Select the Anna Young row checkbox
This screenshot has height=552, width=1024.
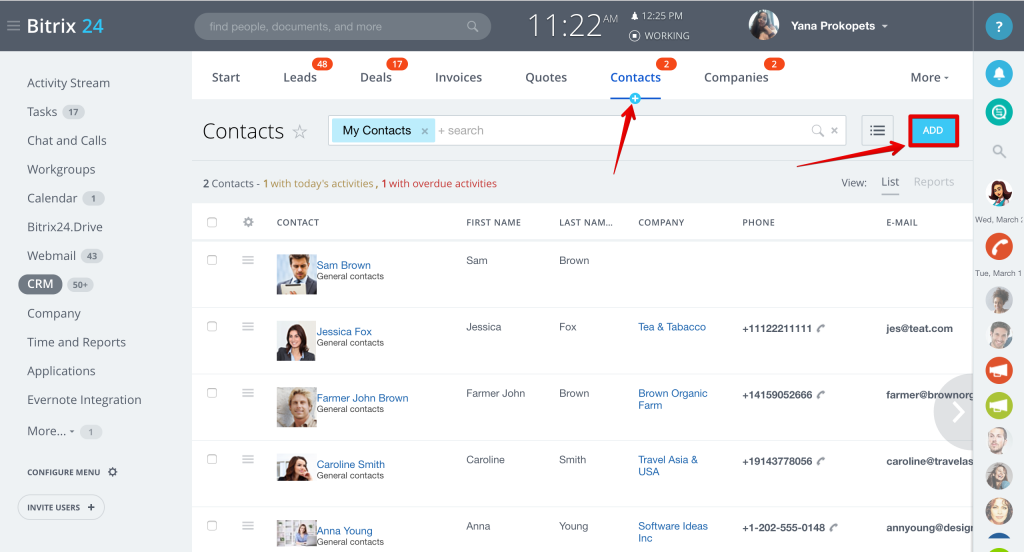pos(212,526)
